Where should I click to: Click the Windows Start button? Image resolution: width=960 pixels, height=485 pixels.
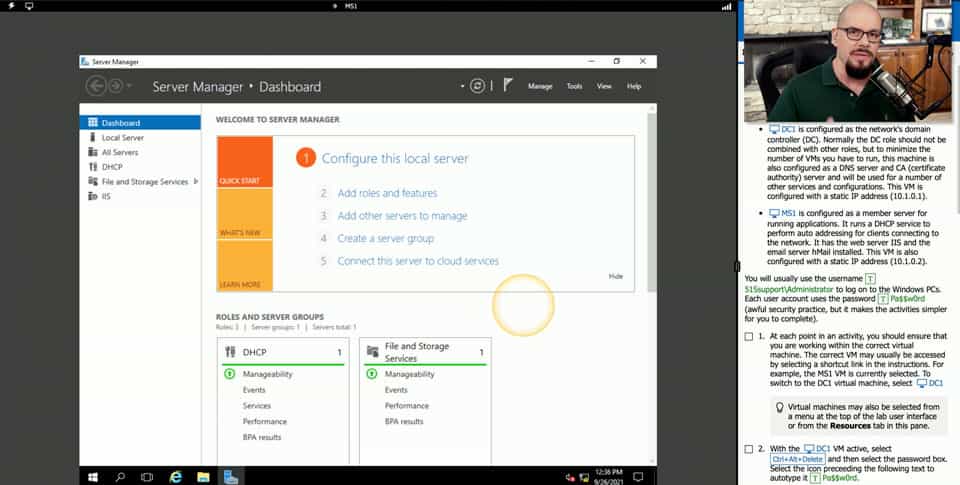(x=92, y=476)
